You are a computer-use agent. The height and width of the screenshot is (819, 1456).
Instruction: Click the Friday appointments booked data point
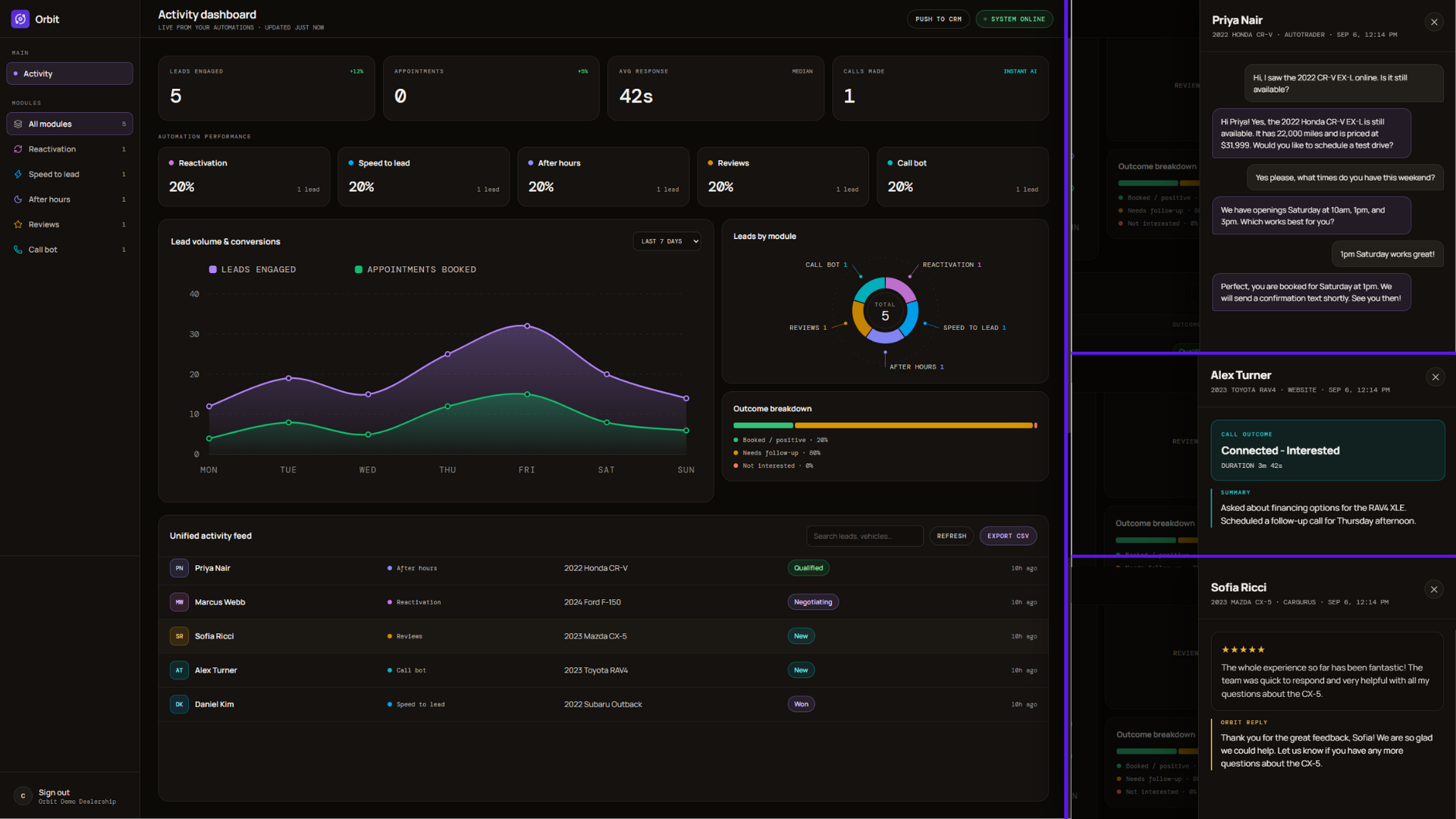point(527,394)
